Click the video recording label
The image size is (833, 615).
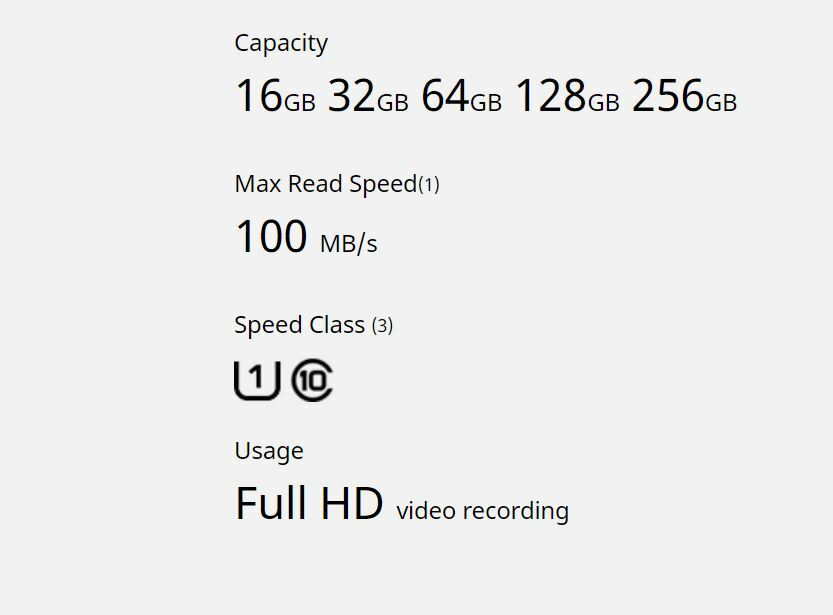482,511
